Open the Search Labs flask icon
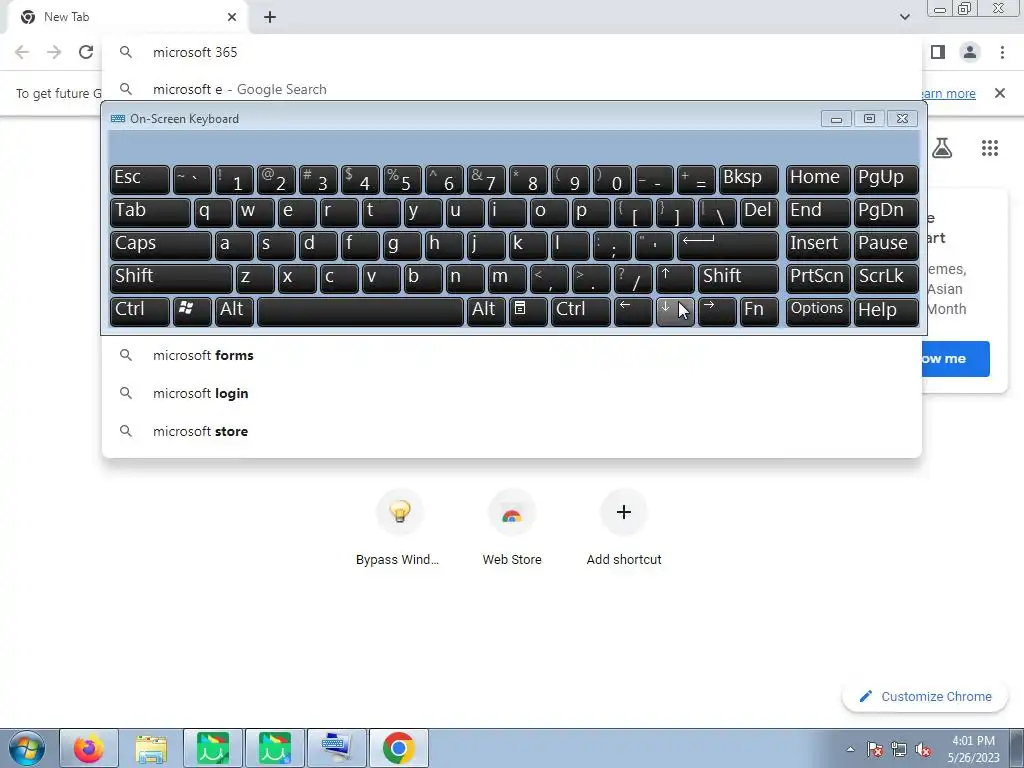Viewport: 1024px width, 768px height. 942,148
